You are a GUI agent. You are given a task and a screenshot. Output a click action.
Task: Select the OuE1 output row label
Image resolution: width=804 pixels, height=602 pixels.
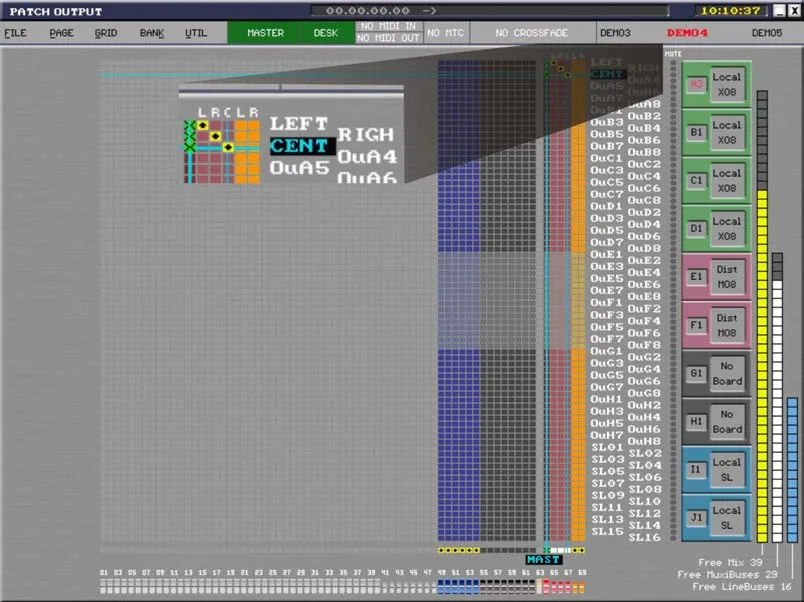click(x=607, y=254)
